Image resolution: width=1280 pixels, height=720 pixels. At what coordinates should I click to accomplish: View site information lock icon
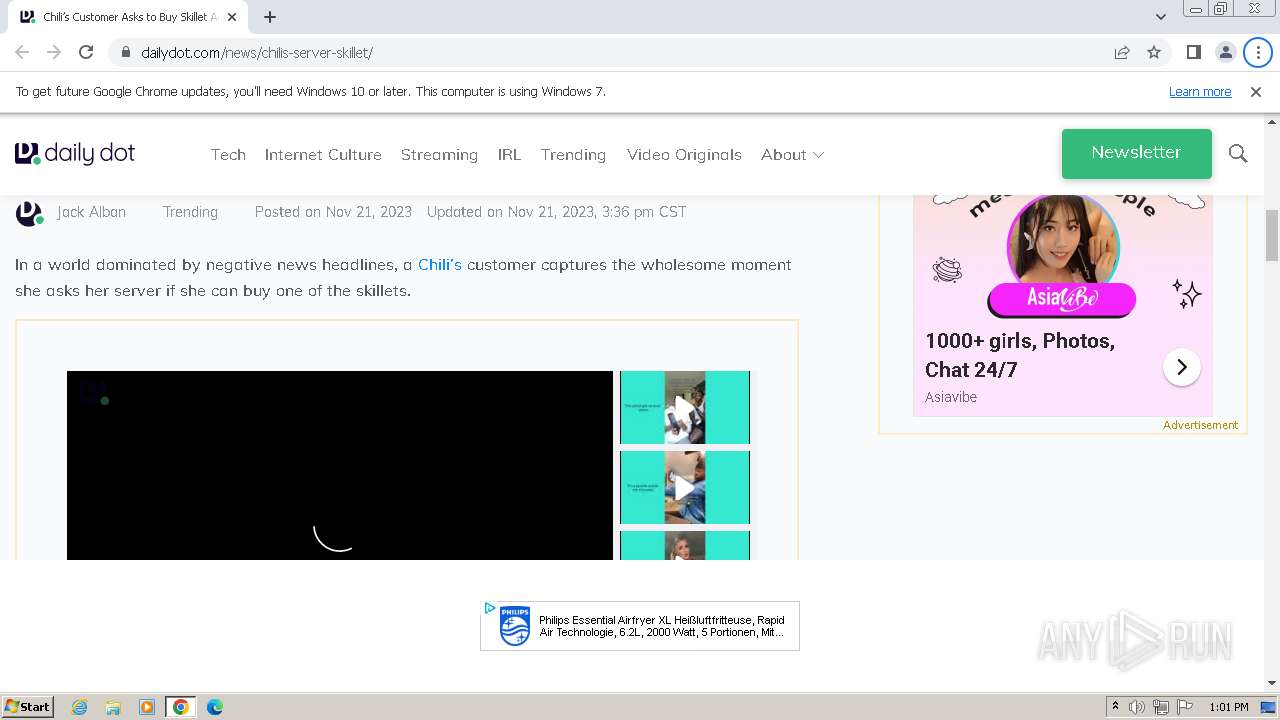click(126, 52)
